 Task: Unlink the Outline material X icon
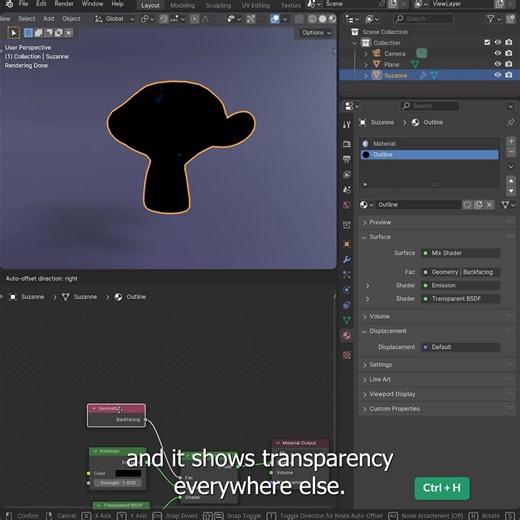[489, 205]
